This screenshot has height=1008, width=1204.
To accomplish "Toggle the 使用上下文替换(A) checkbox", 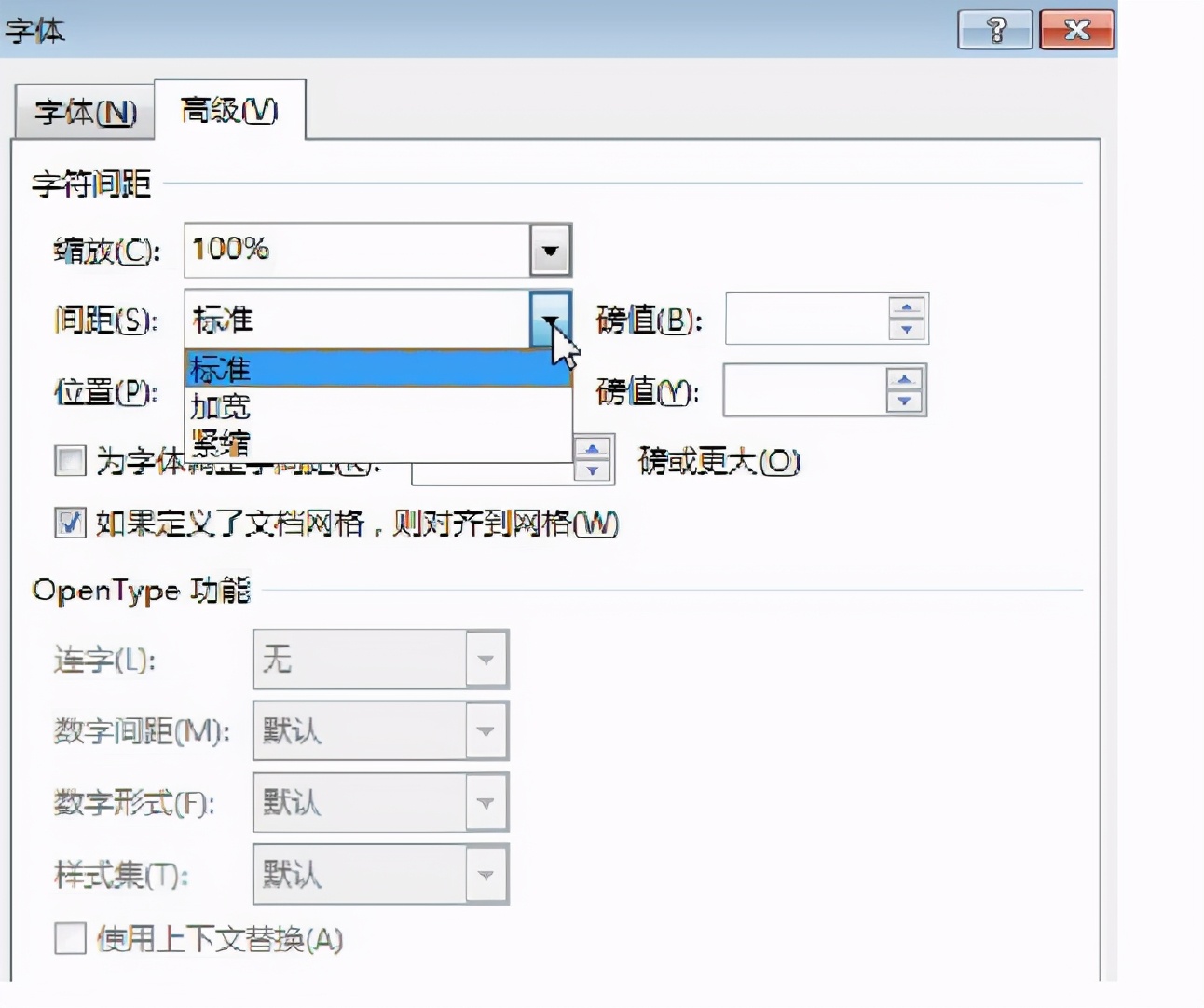I will (70, 938).
